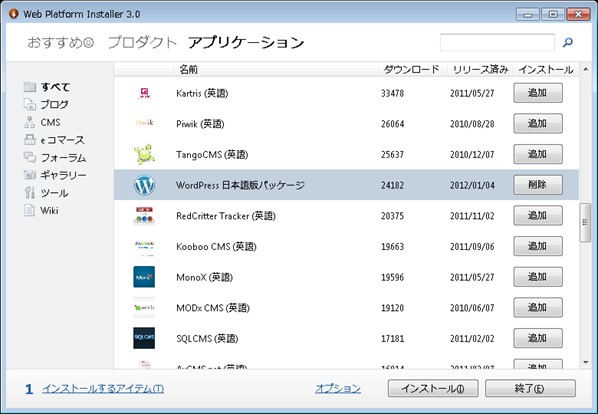Click the vertical scrollbar thumb
Viewport: 598px width, 414px height.
click(585, 223)
